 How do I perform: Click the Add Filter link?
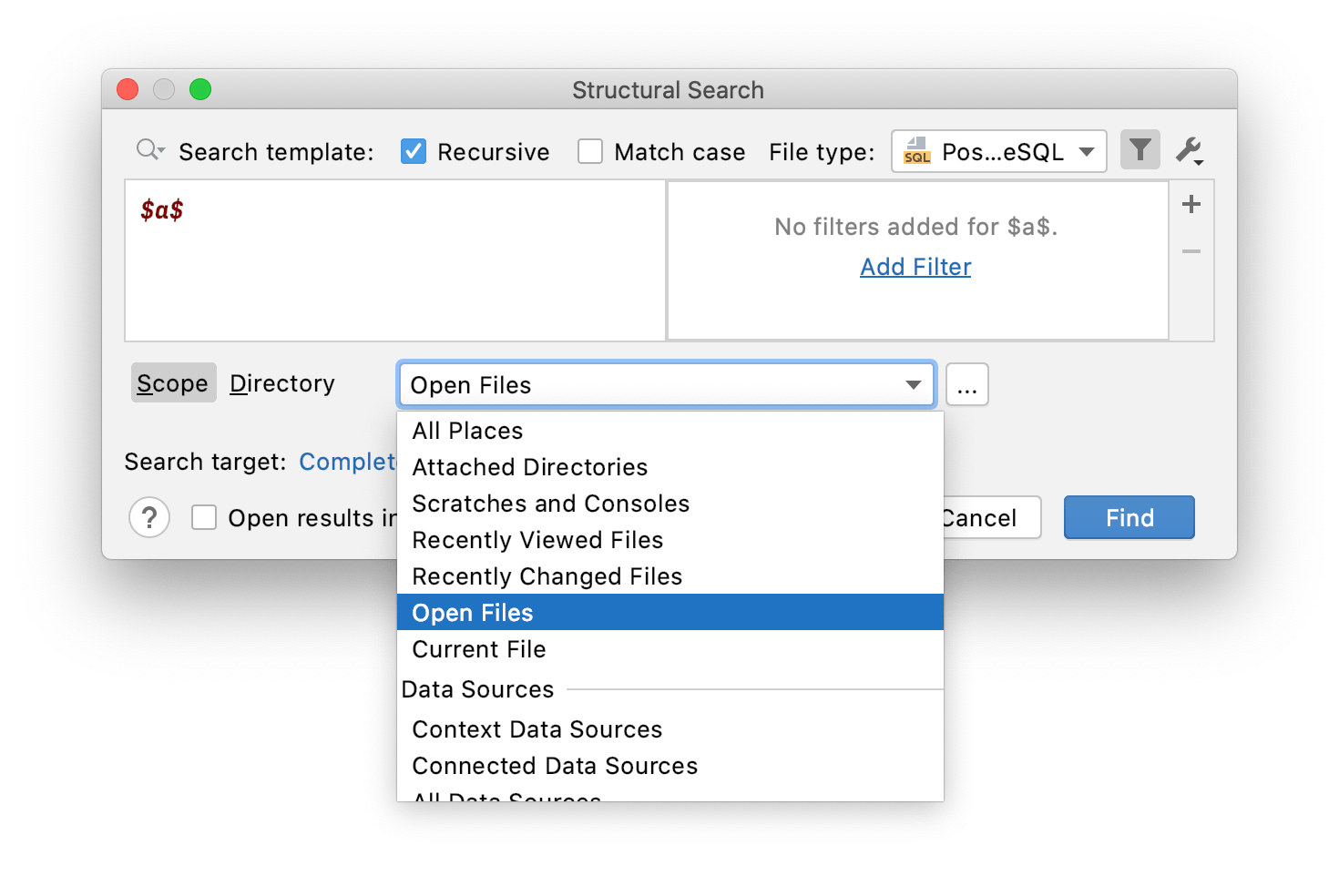[915, 266]
